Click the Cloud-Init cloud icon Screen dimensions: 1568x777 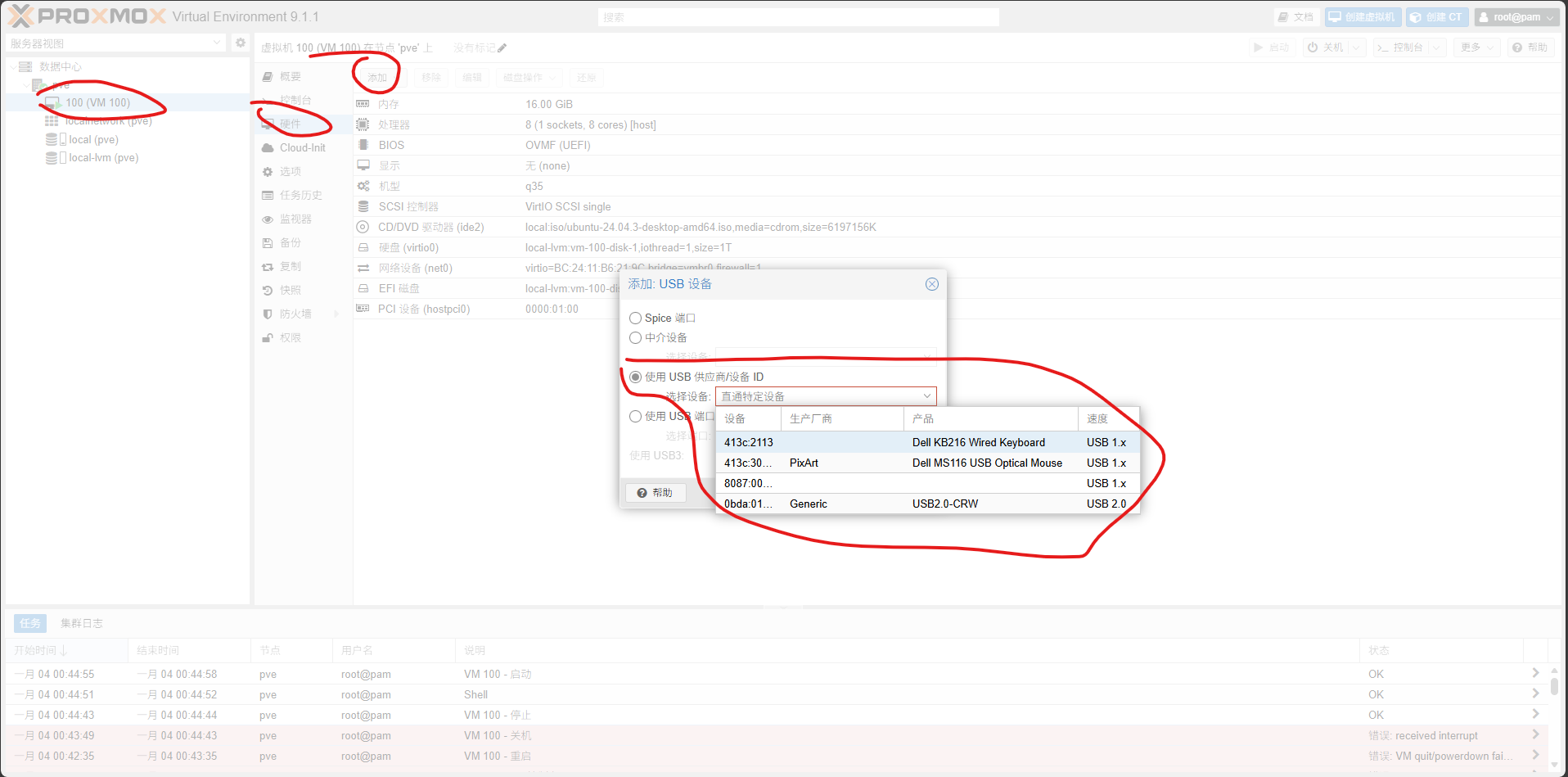point(268,148)
